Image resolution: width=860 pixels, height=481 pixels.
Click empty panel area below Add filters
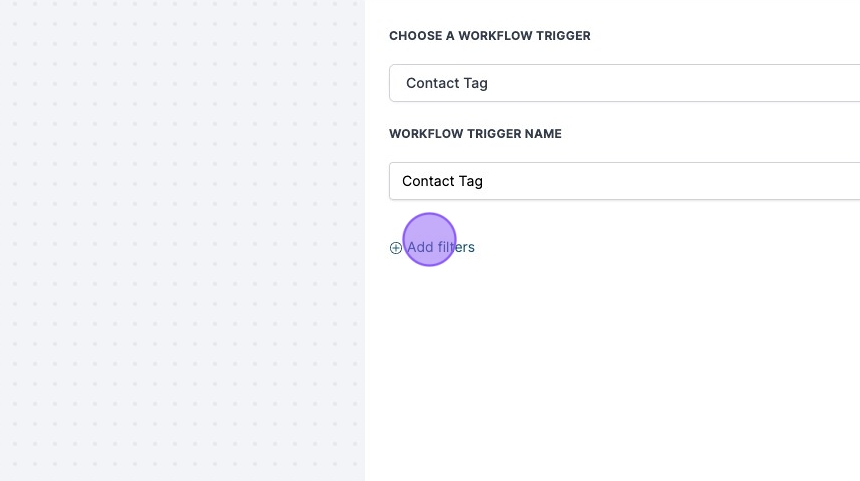tap(610, 340)
